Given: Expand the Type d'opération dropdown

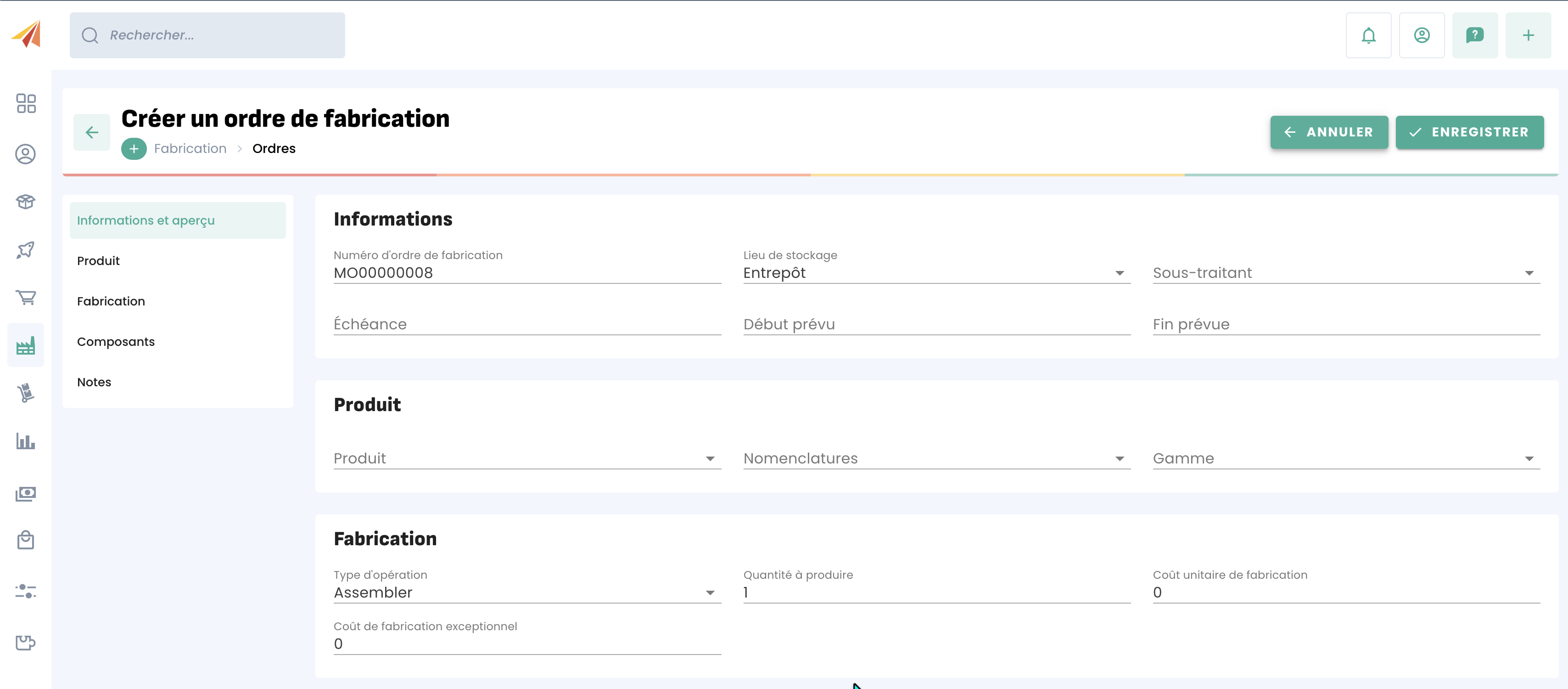Looking at the screenshot, I should (x=526, y=593).
